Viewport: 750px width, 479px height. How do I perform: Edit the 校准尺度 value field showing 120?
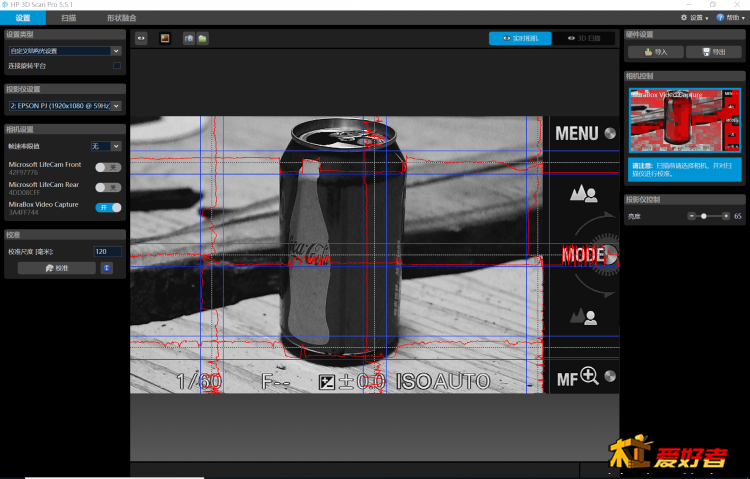coord(107,251)
